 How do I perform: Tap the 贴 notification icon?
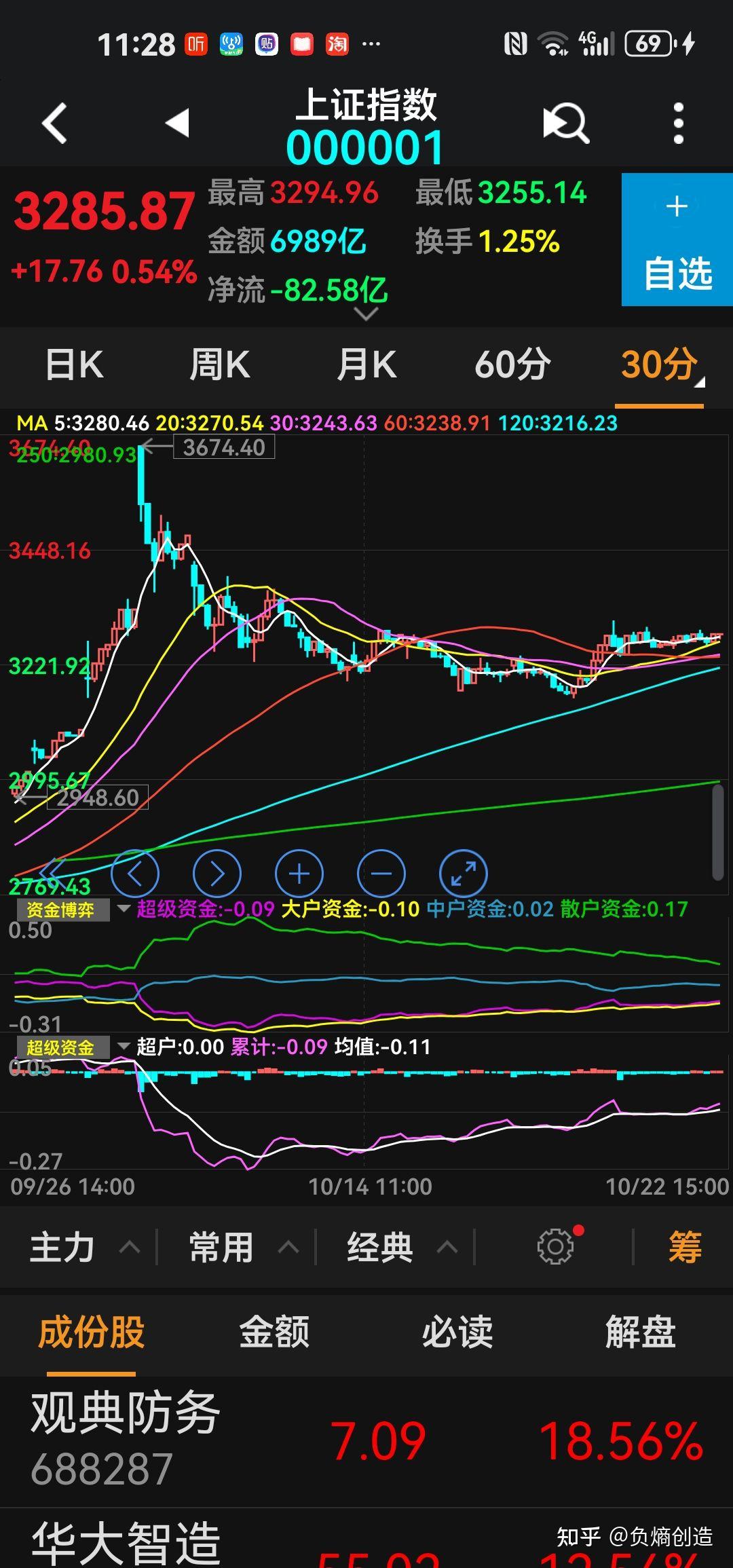[x=267, y=44]
